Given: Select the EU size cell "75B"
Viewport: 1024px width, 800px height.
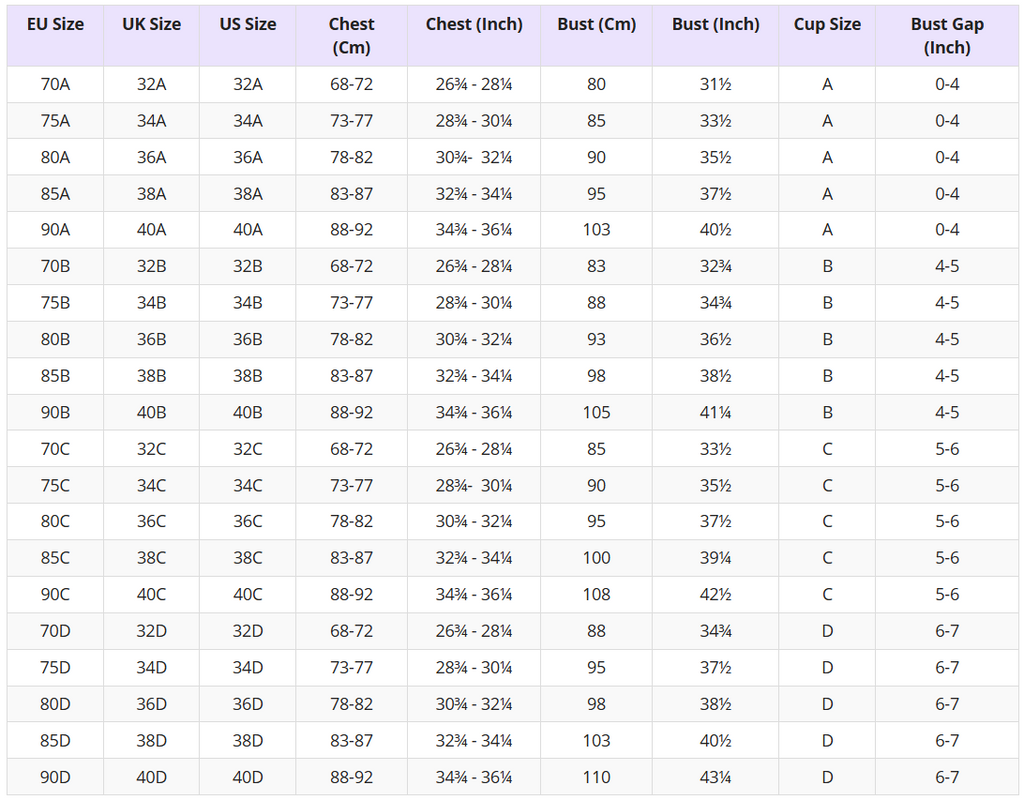Looking at the screenshot, I should pos(56,303).
